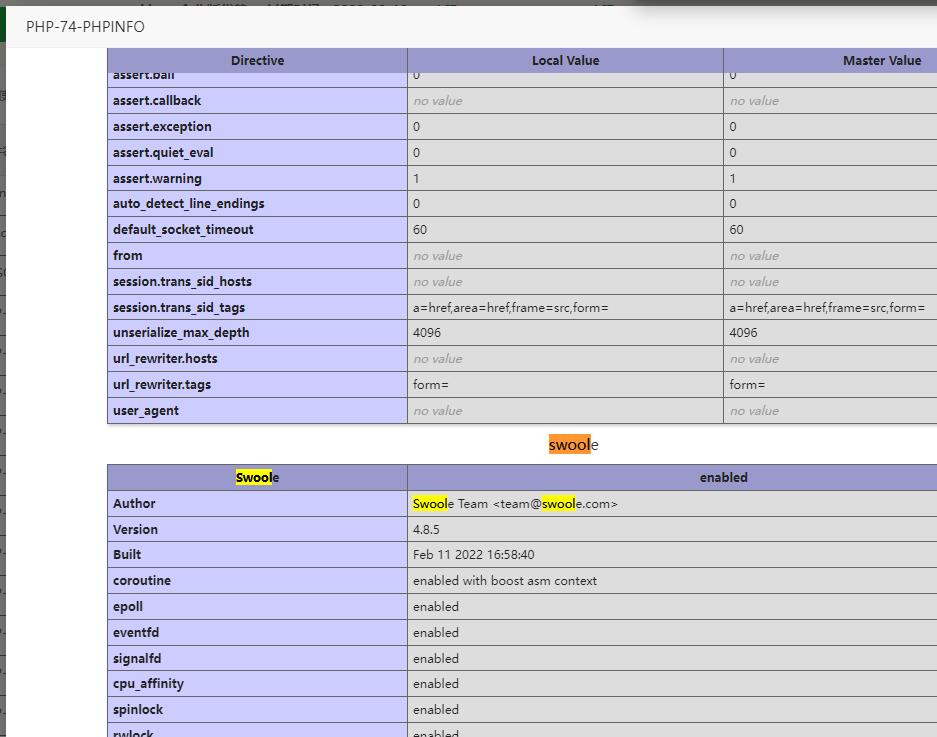Click the Directive column header
Viewport: 937px width, 737px height.
[258, 60]
